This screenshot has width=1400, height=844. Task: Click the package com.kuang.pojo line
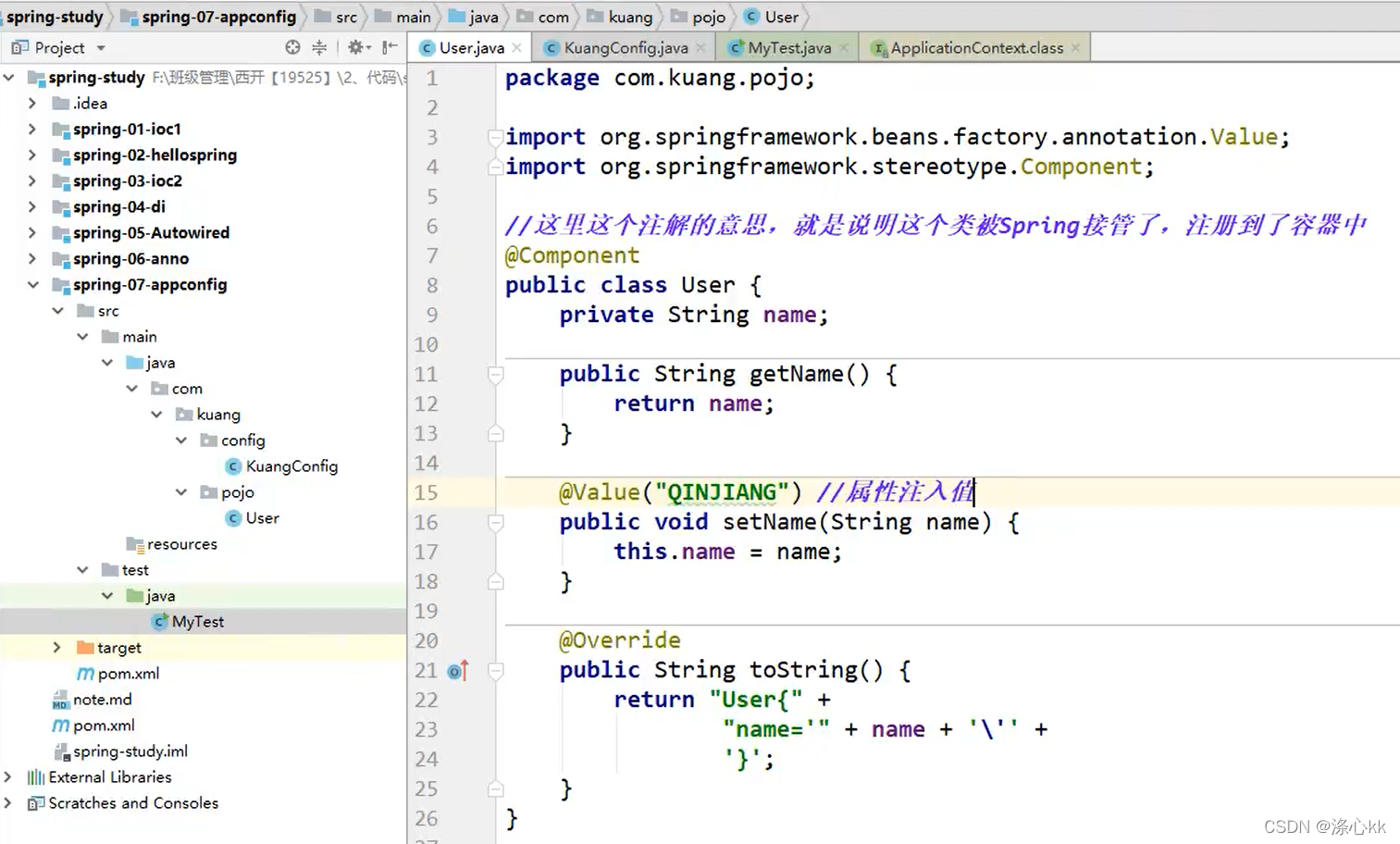pos(660,78)
